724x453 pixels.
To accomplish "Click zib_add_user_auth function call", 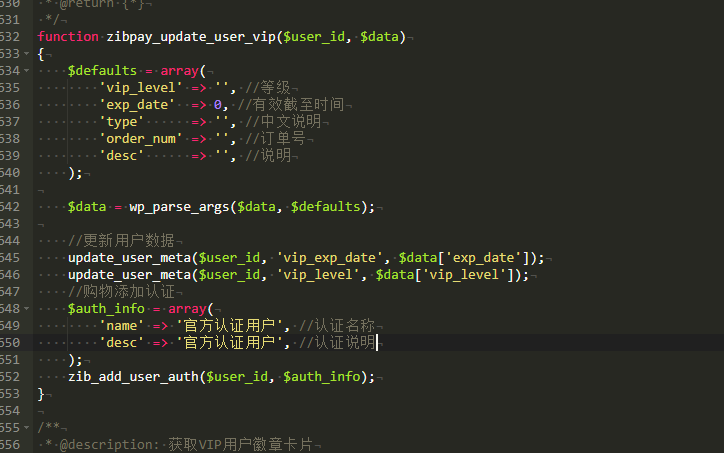I will click(x=133, y=377).
